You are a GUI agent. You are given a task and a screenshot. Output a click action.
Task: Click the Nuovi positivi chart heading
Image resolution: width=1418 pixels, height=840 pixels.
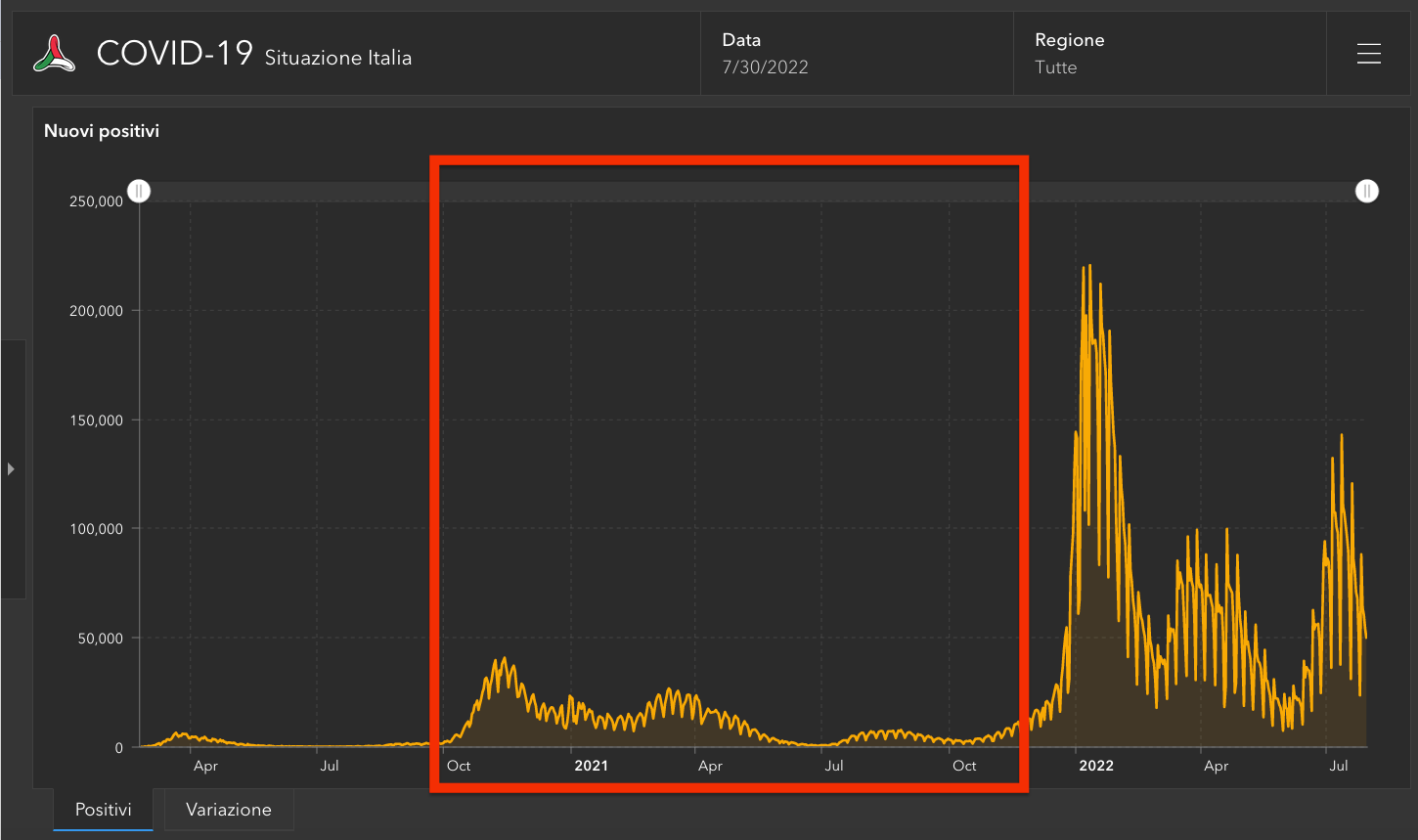tap(102, 131)
